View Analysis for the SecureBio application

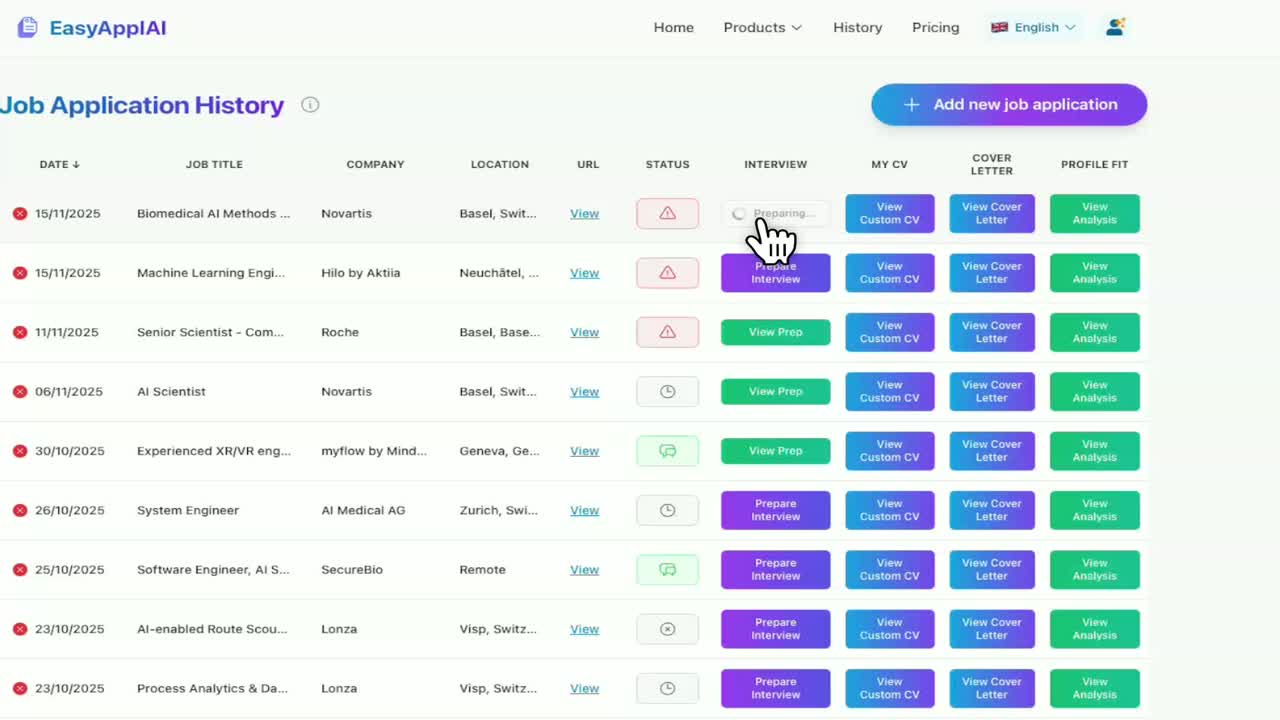[x=1095, y=570]
